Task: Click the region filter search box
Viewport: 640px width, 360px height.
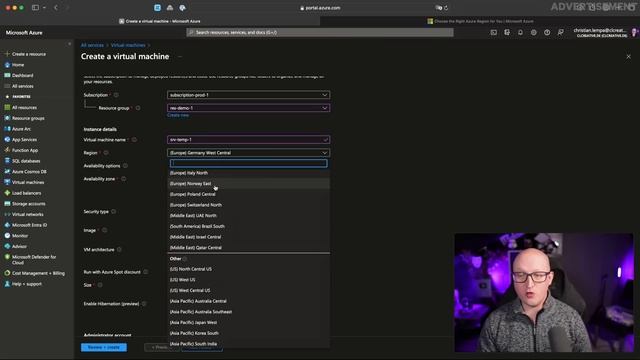Action: [249, 163]
